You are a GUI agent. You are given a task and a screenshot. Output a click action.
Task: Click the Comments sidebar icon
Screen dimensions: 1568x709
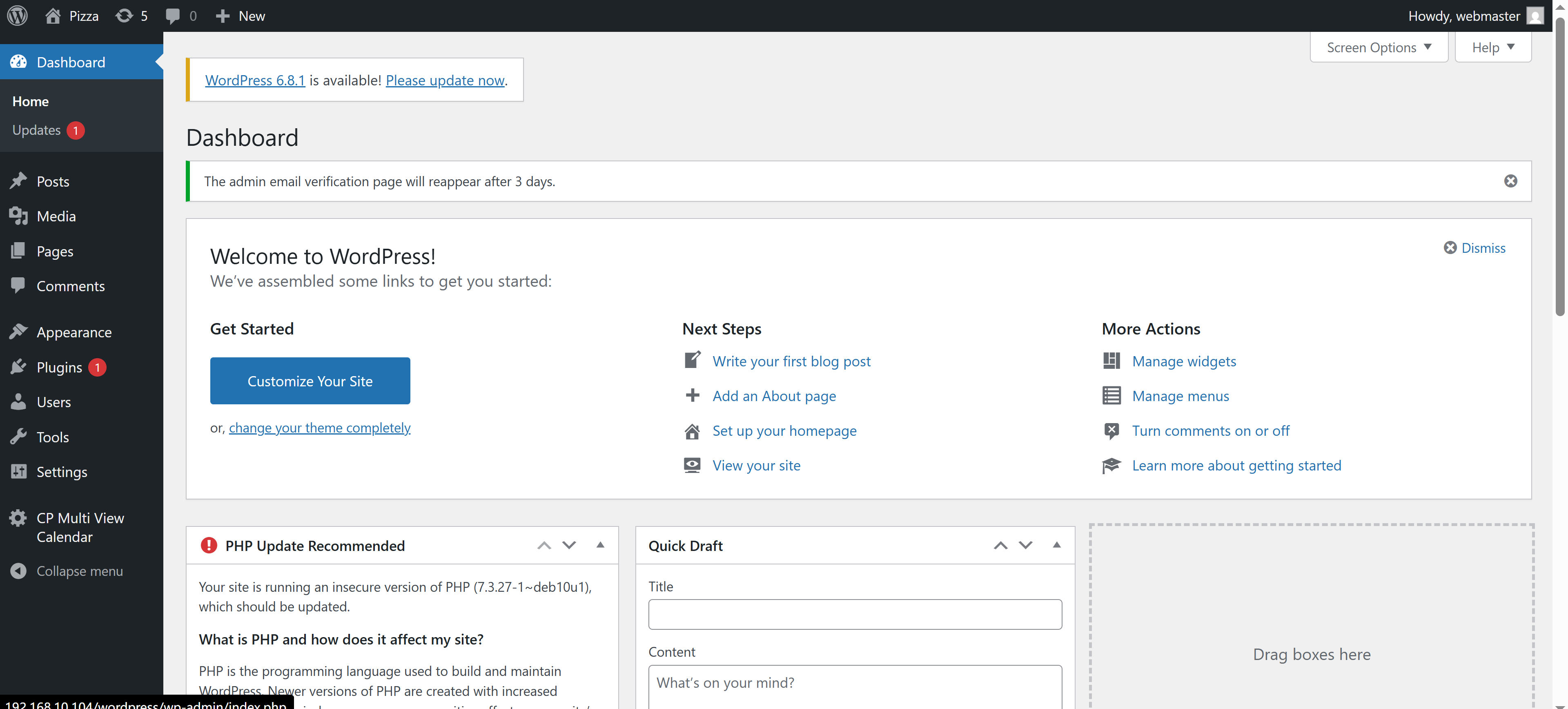coord(18,285)
